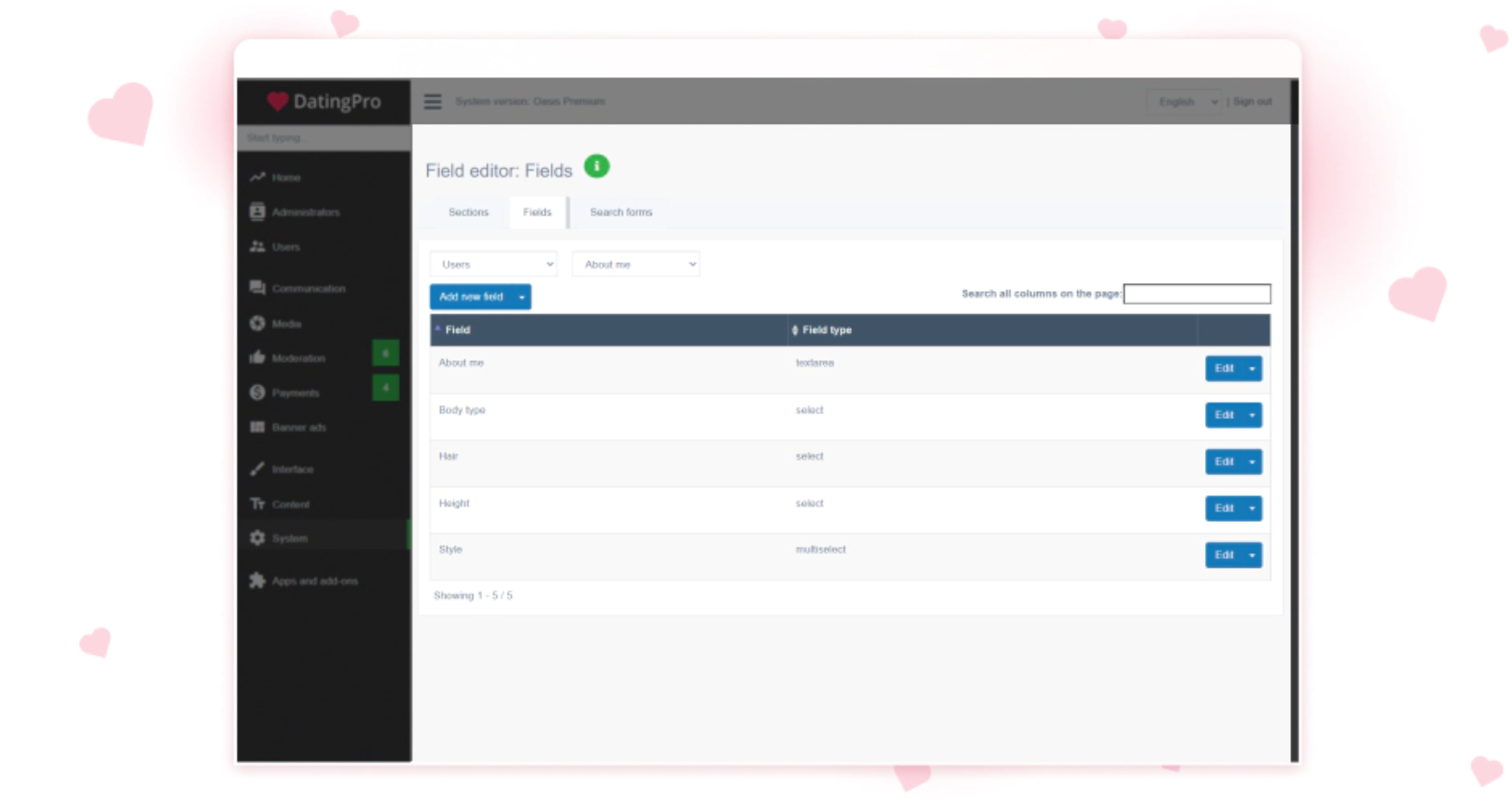Focus the search all columns input
Viewport: 1512px width, 804px height.
(x=1197, y=294)
